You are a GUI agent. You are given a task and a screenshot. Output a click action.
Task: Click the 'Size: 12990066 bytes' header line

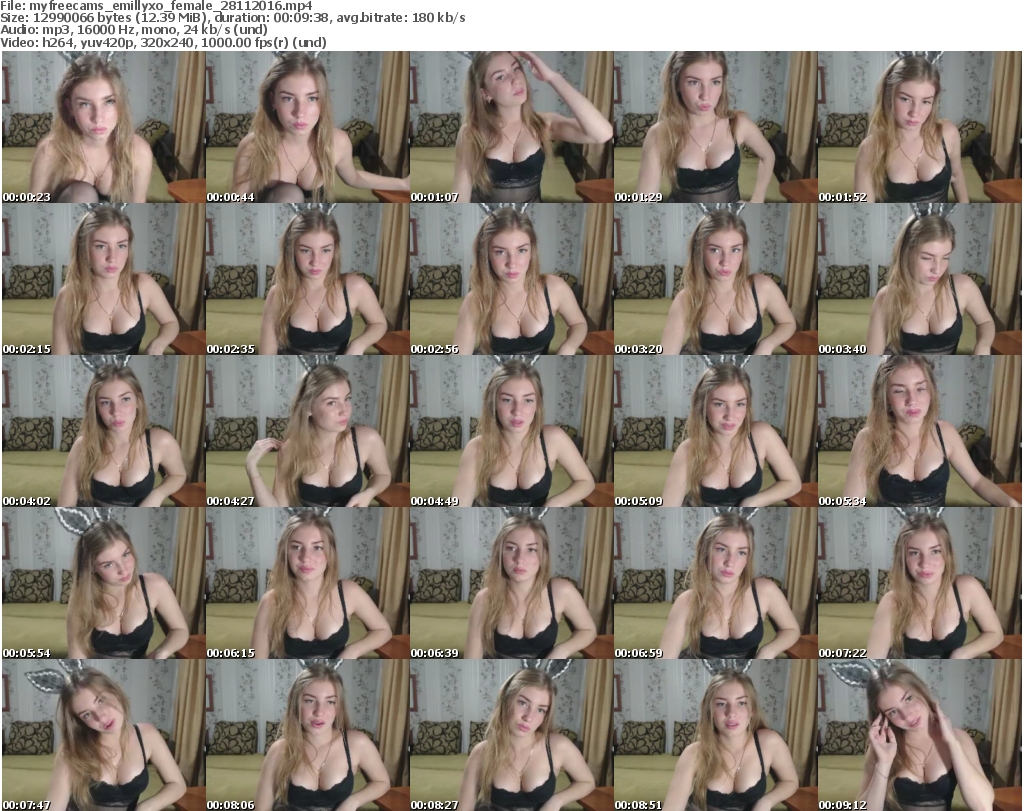[232, 18]
